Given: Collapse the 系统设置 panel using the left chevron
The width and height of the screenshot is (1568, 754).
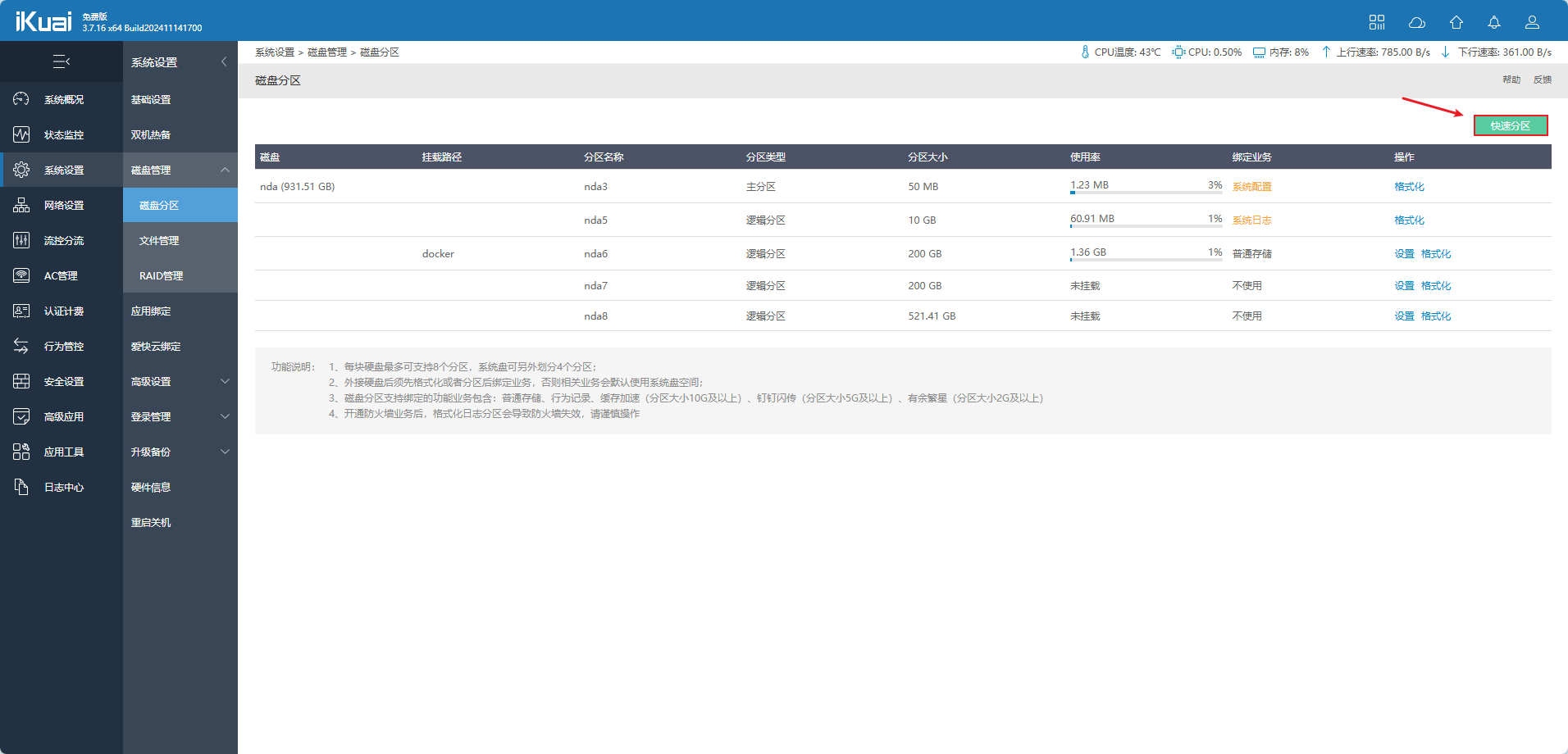Looking at the screenshot, I should 224,61.
